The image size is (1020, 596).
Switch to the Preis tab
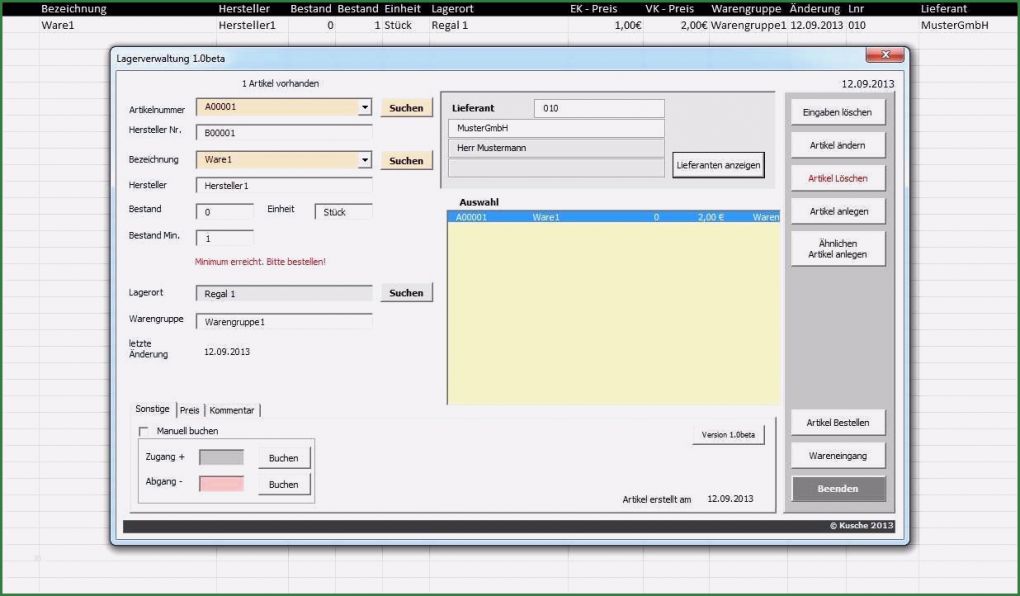tap(190, 410)
